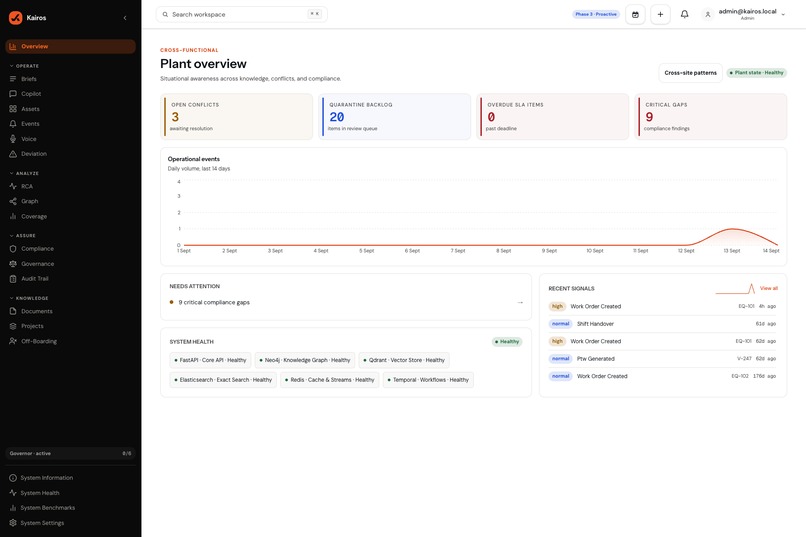The width and height of the screenshot is (806, 537).
Task: Open the 9 critical compliance gaps item
Action: (x=346, y=302)
